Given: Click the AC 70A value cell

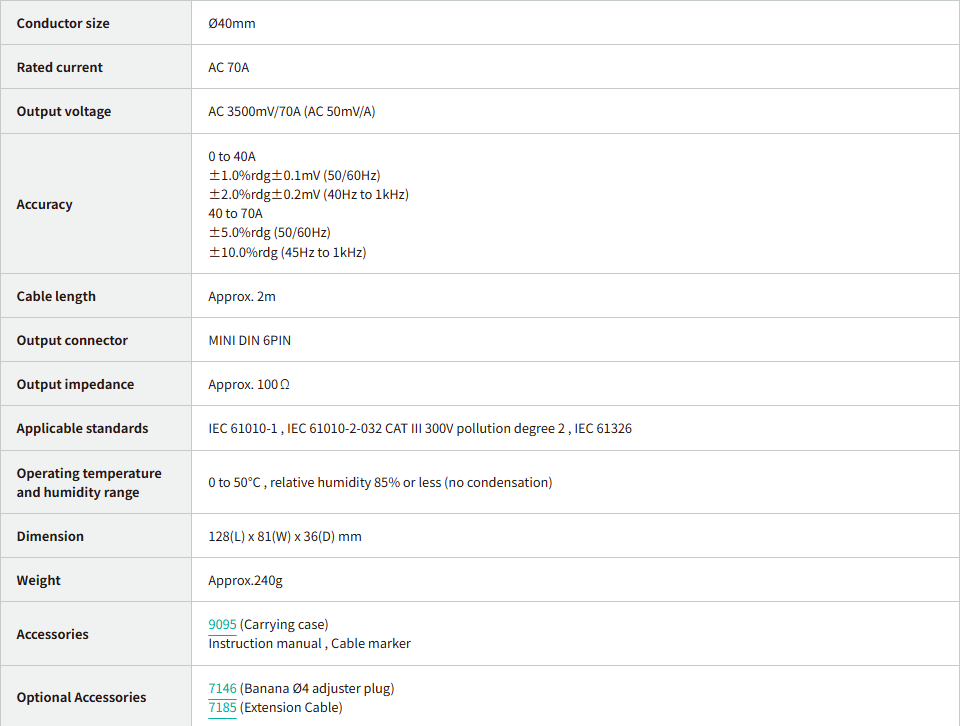Looking at the screenshot, I should point(229,67).
